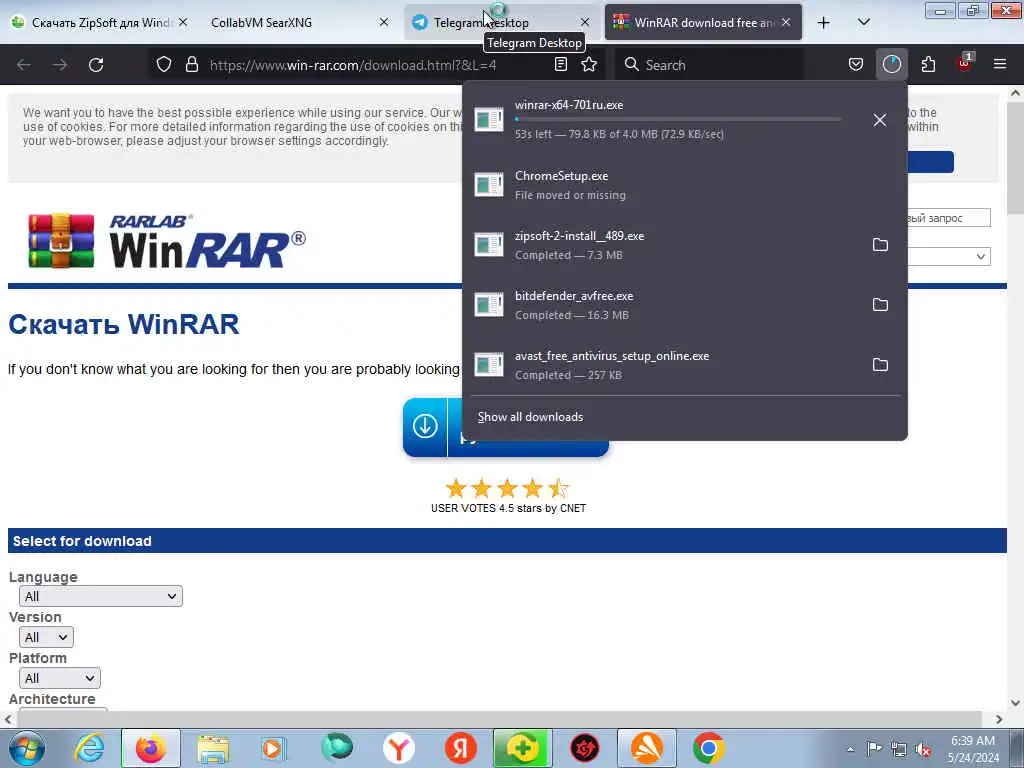Open the Platform dropdown
The width and height of the screenshot is (1024, 768).
59,679
